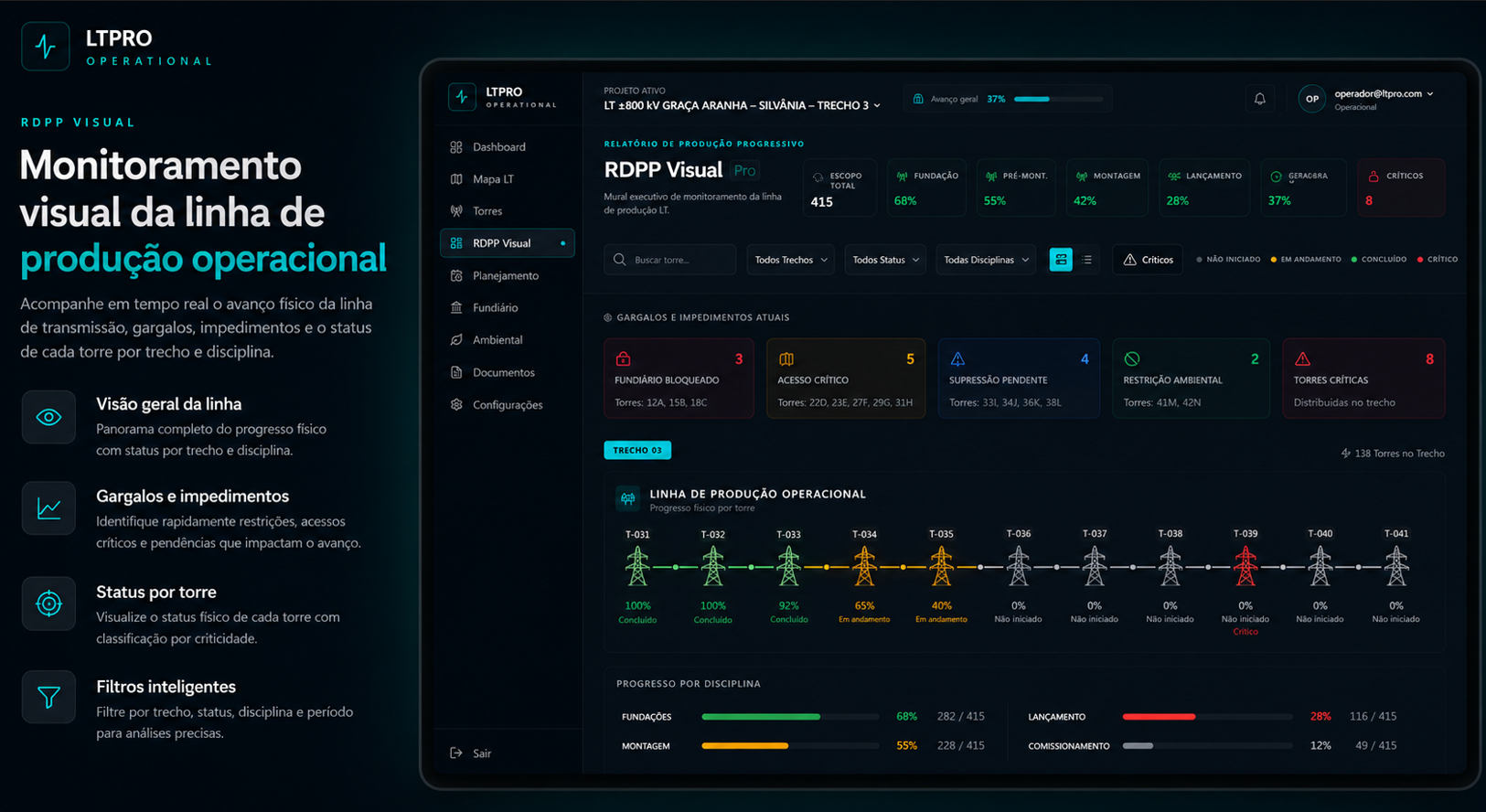
Task: Select RDPP Visual sidebar item
Action: (507, 243)
